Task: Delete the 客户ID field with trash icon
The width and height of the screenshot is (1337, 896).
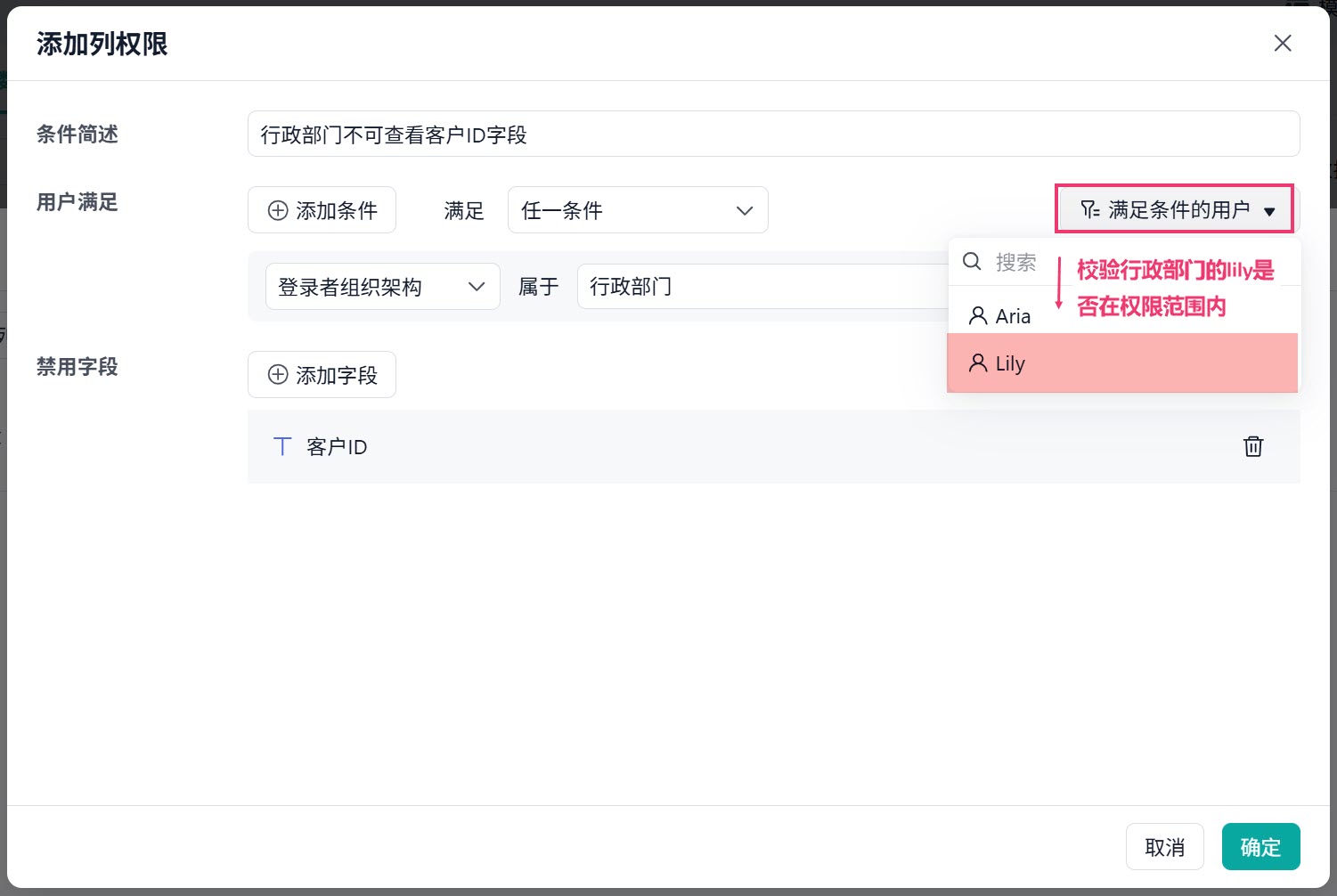Action: click(1253, 446)
